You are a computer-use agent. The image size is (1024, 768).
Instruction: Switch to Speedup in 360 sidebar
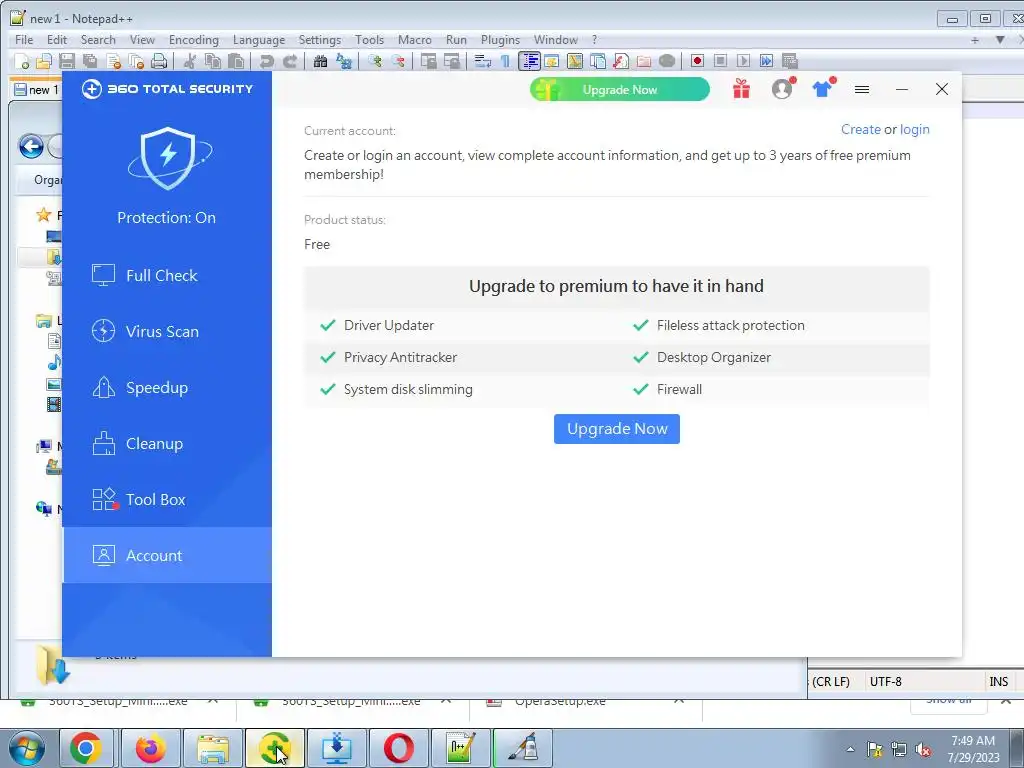pos(167,388)
